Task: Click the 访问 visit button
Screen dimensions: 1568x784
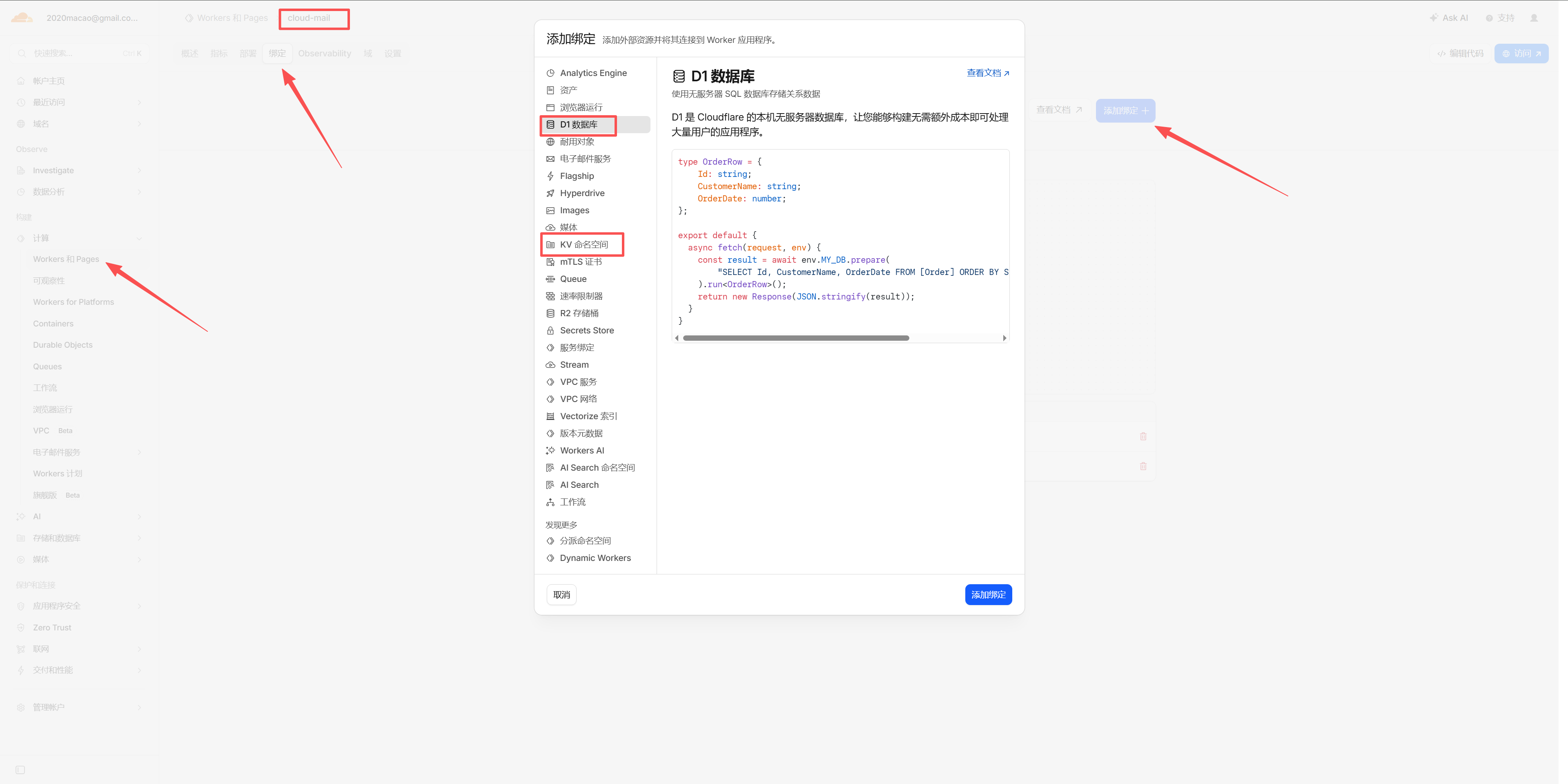Action: [1521, 54]
